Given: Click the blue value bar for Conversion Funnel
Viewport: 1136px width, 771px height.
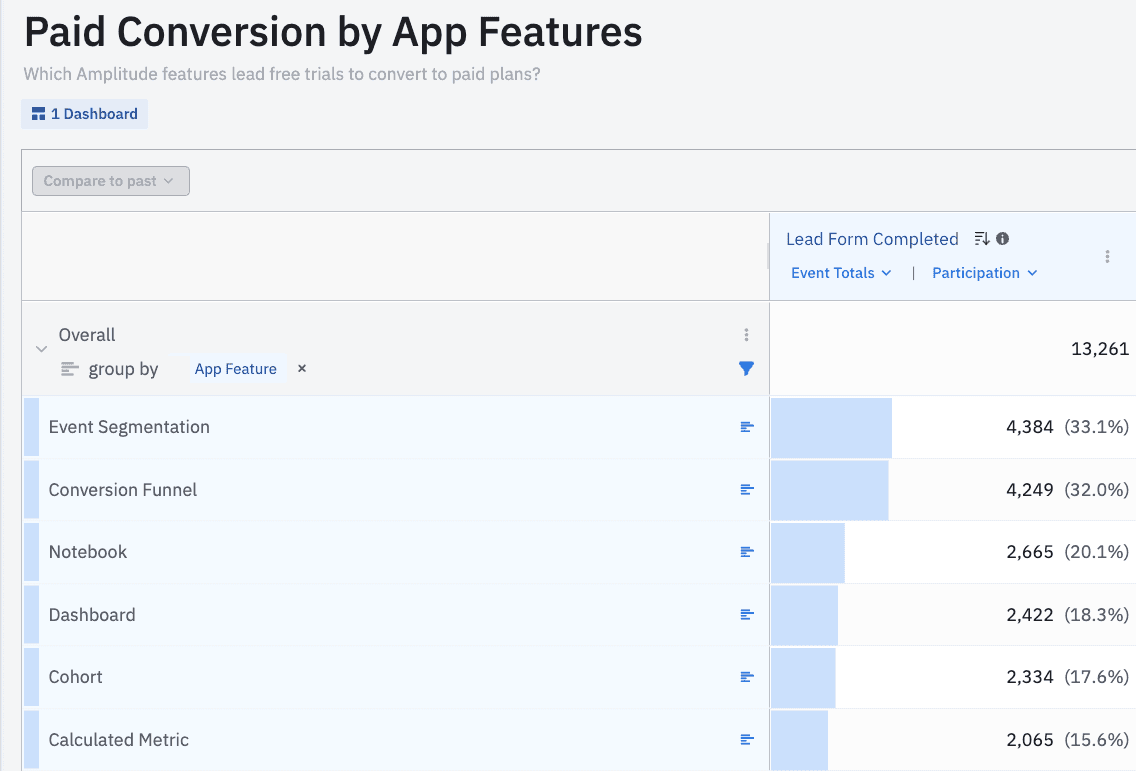Looking at the screenshot, I should [828, 489].
